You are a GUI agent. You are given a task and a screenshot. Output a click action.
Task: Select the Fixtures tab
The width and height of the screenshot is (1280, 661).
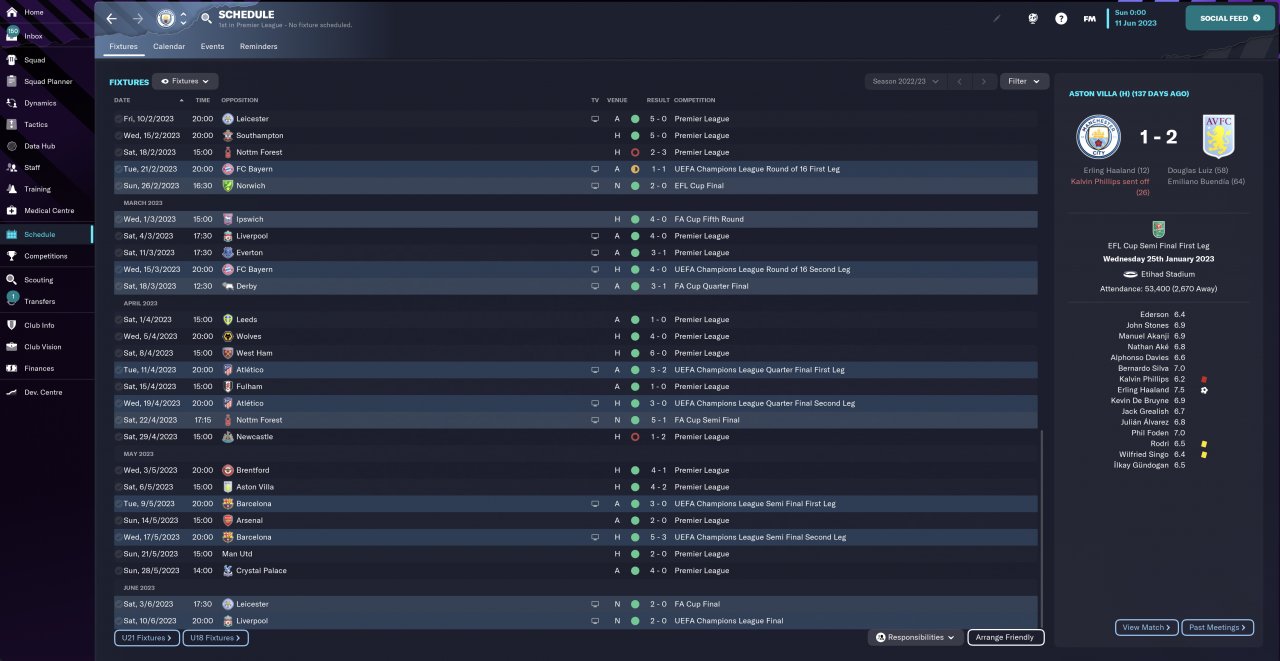click(x=123, y=46)
